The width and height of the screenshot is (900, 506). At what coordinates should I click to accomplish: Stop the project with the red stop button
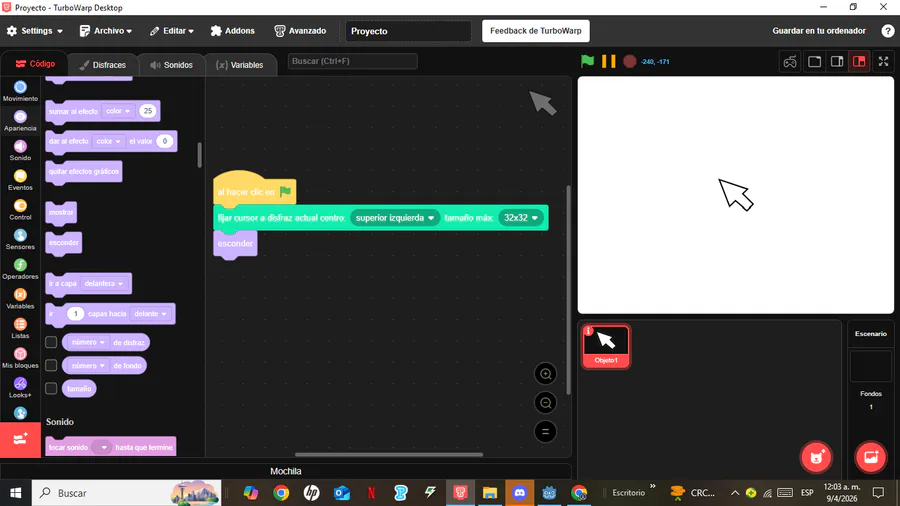click(x=630, y=61)
